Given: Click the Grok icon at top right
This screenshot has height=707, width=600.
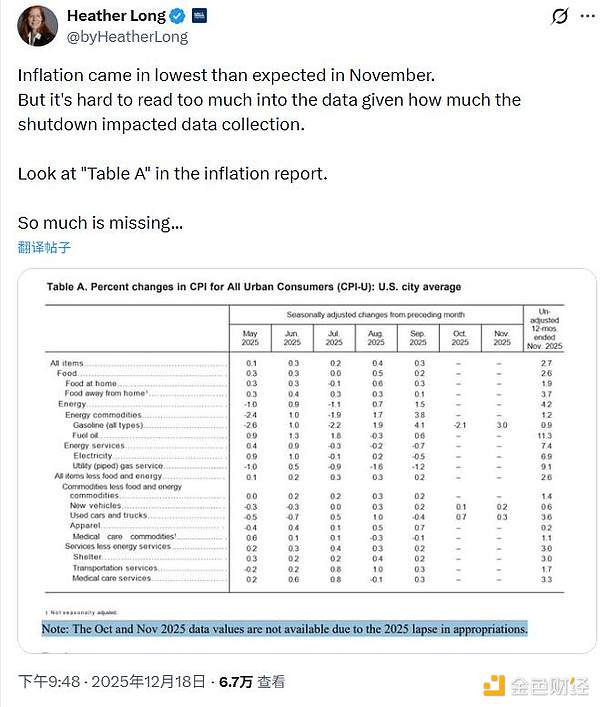Looking at the screenshot, I should [x=561, y=16].
